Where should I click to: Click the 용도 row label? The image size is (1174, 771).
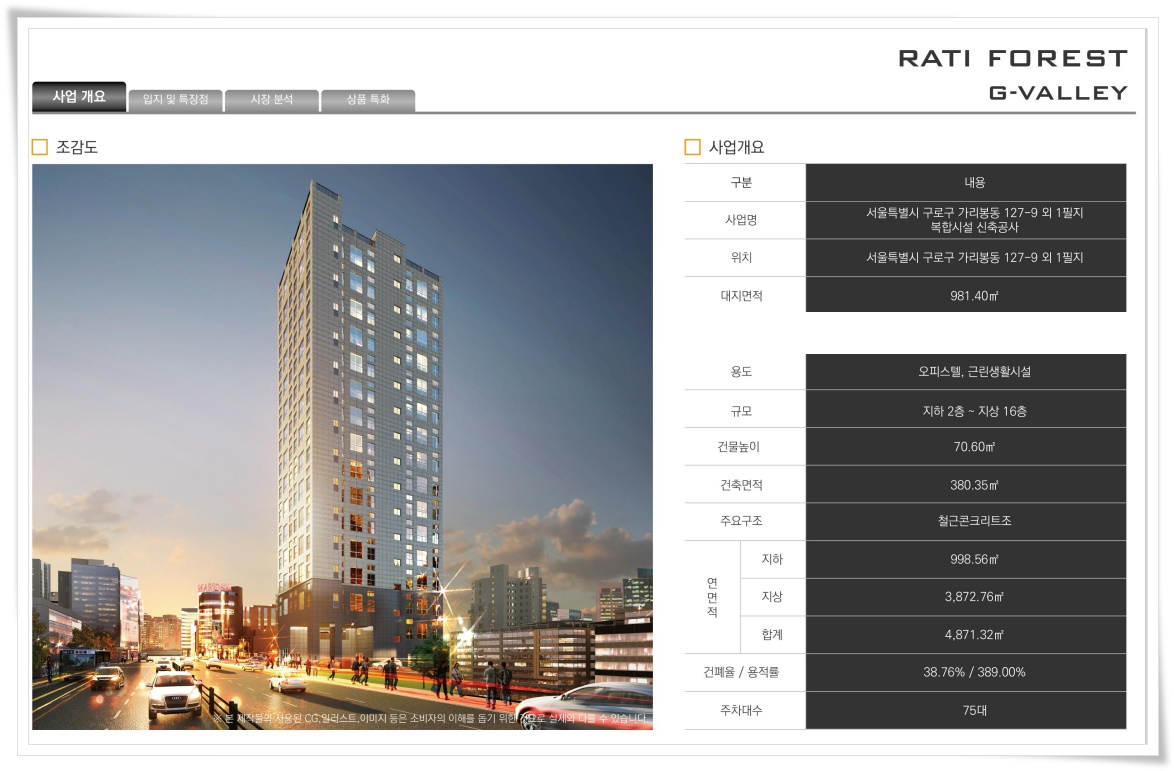pyautogui.click(x=741, y=372)
